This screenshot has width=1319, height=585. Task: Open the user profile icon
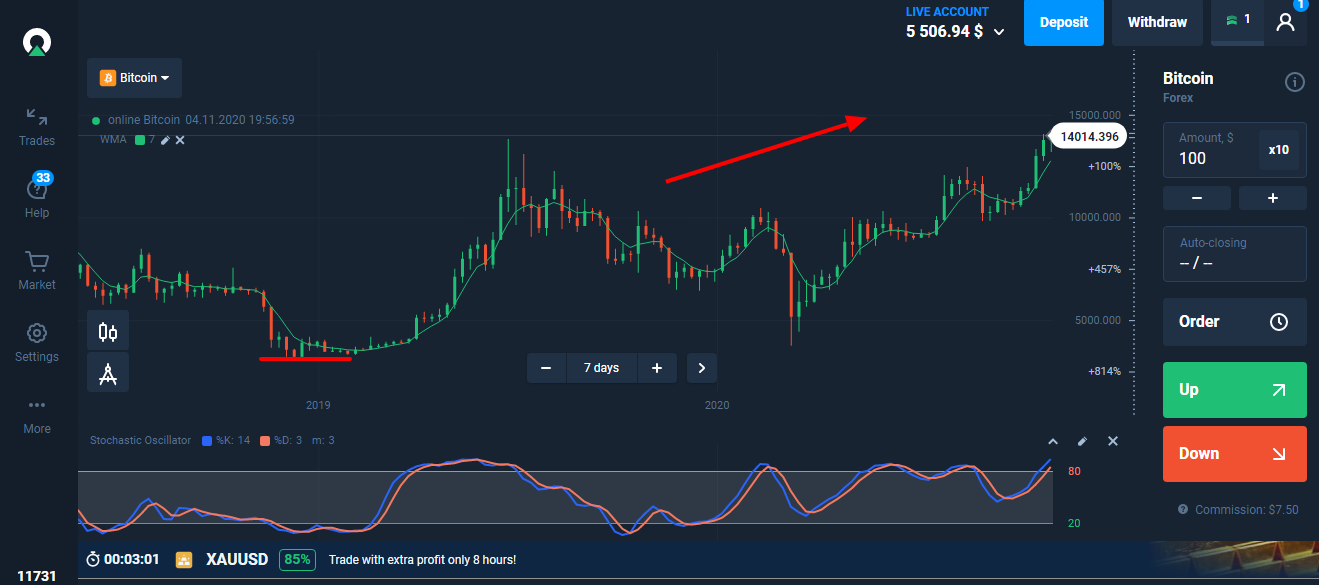[x=1286, y=23]
